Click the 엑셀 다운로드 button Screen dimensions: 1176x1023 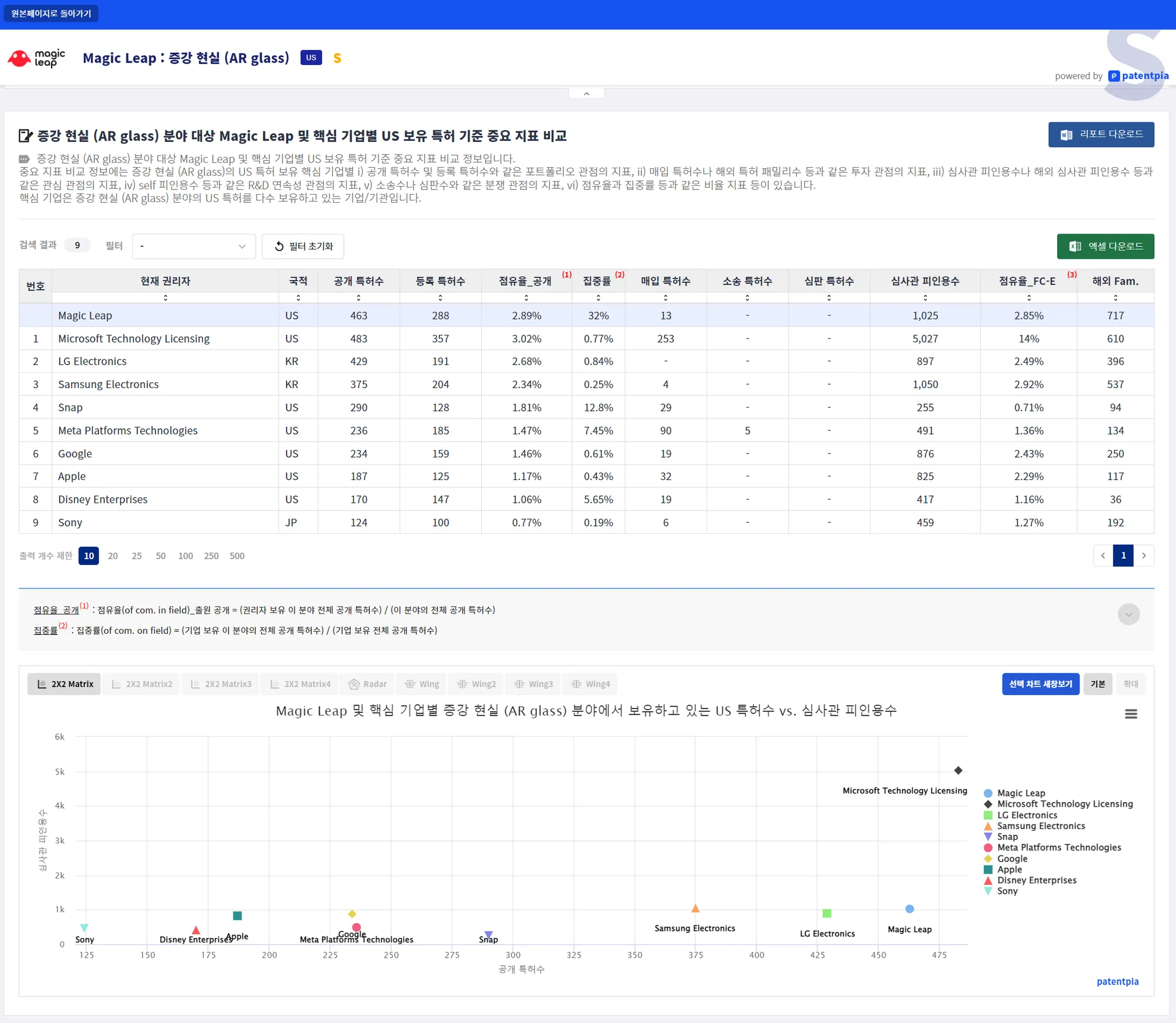[x=1105, y=246]
